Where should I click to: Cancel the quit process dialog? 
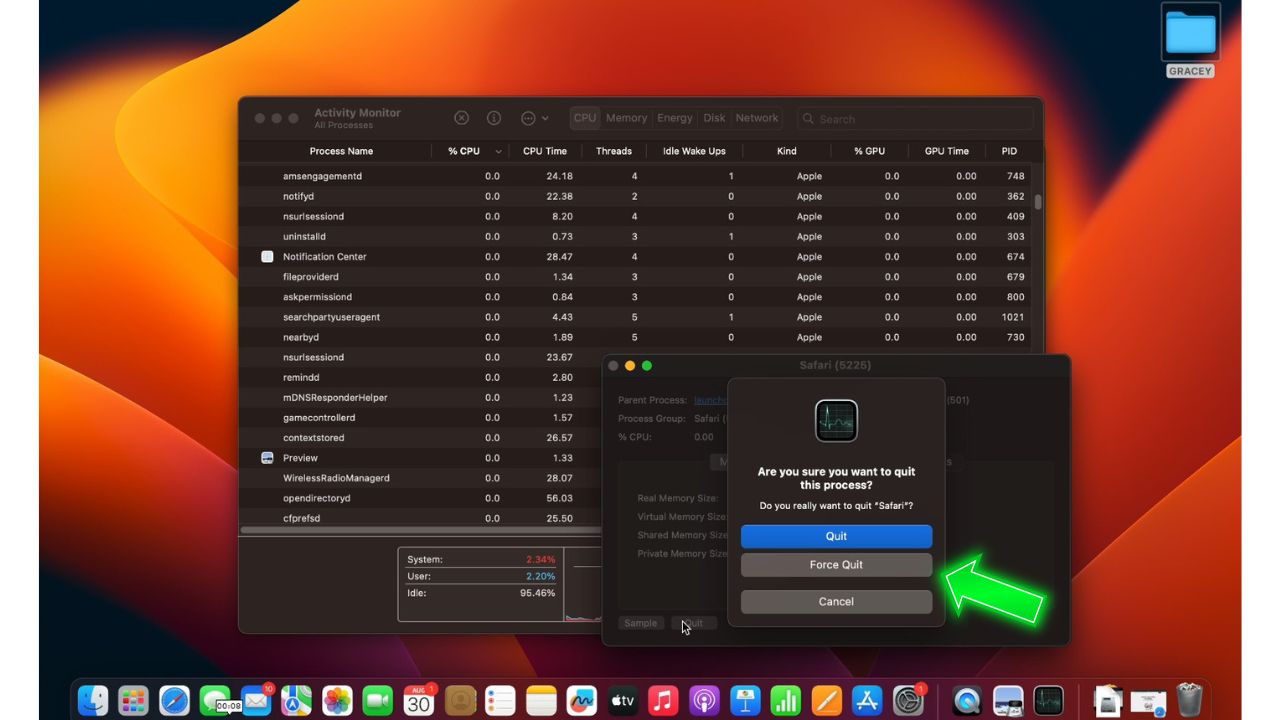(836, 602)
